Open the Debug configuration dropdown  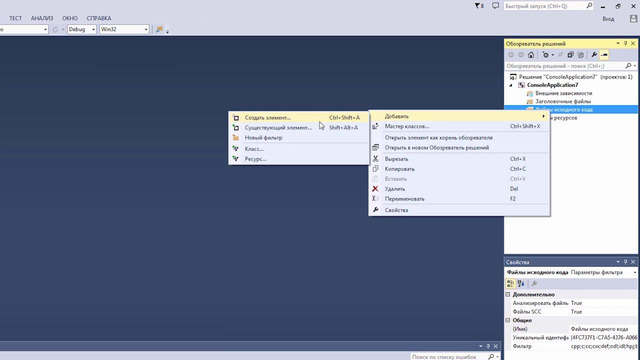pyautogui.click(x=82, y=29)
